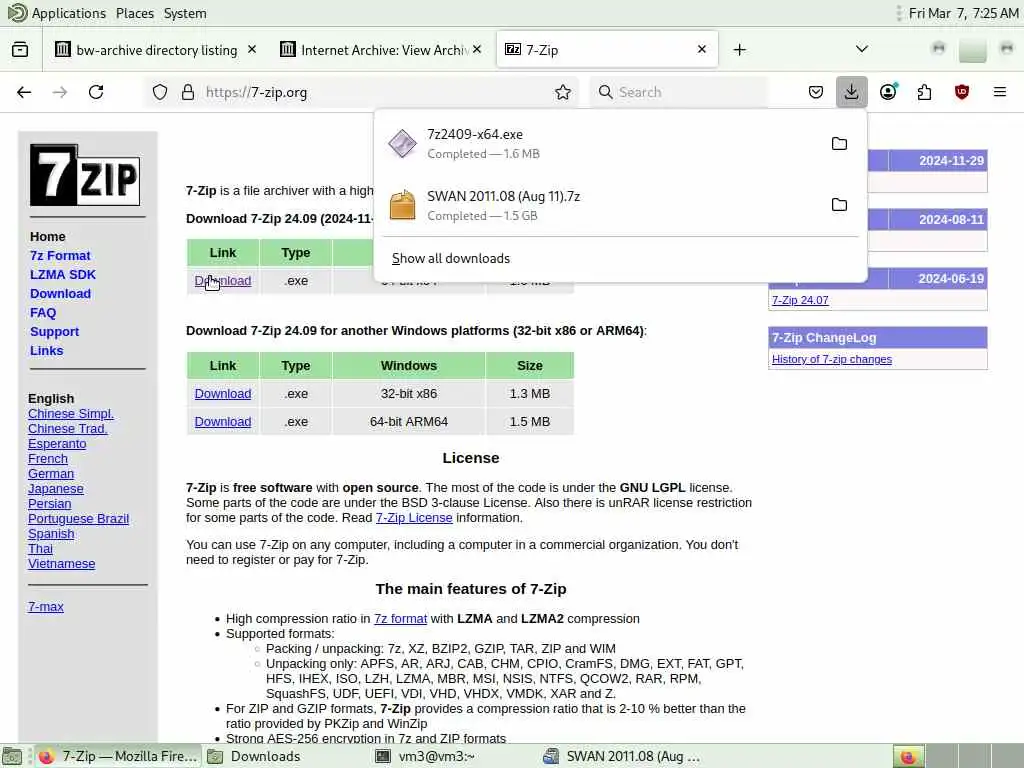The height and width of the screenshot is (768, 1024).
Task: Open the FAQ sidebar link
Action: 43,313
